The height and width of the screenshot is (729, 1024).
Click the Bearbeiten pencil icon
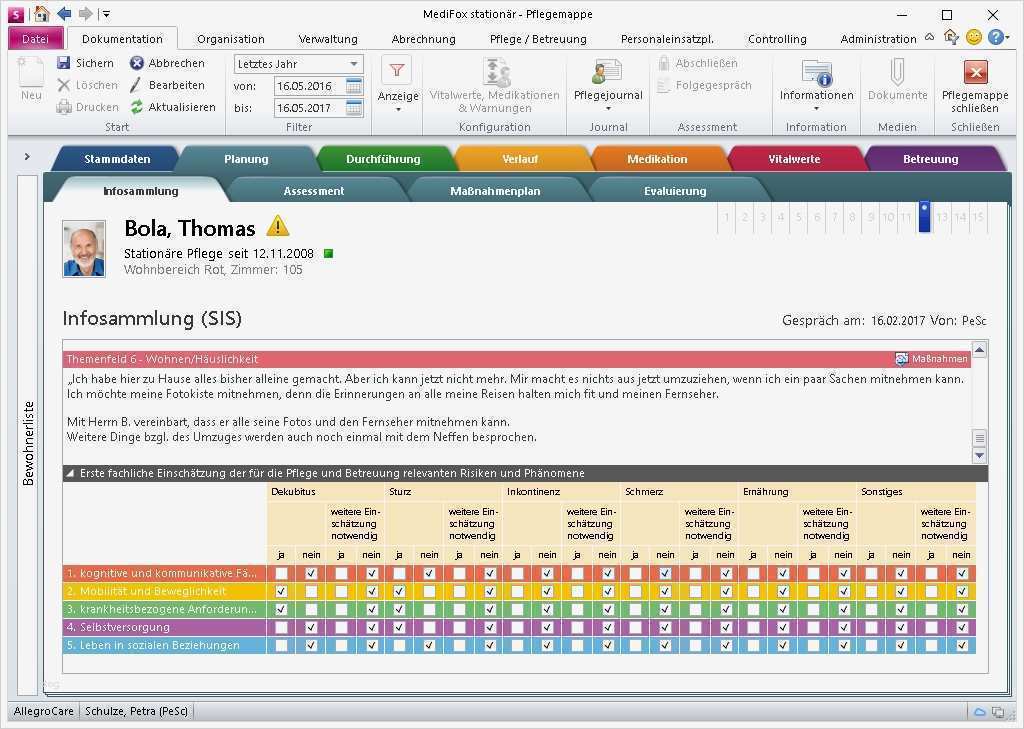click(x=136, y=85)
